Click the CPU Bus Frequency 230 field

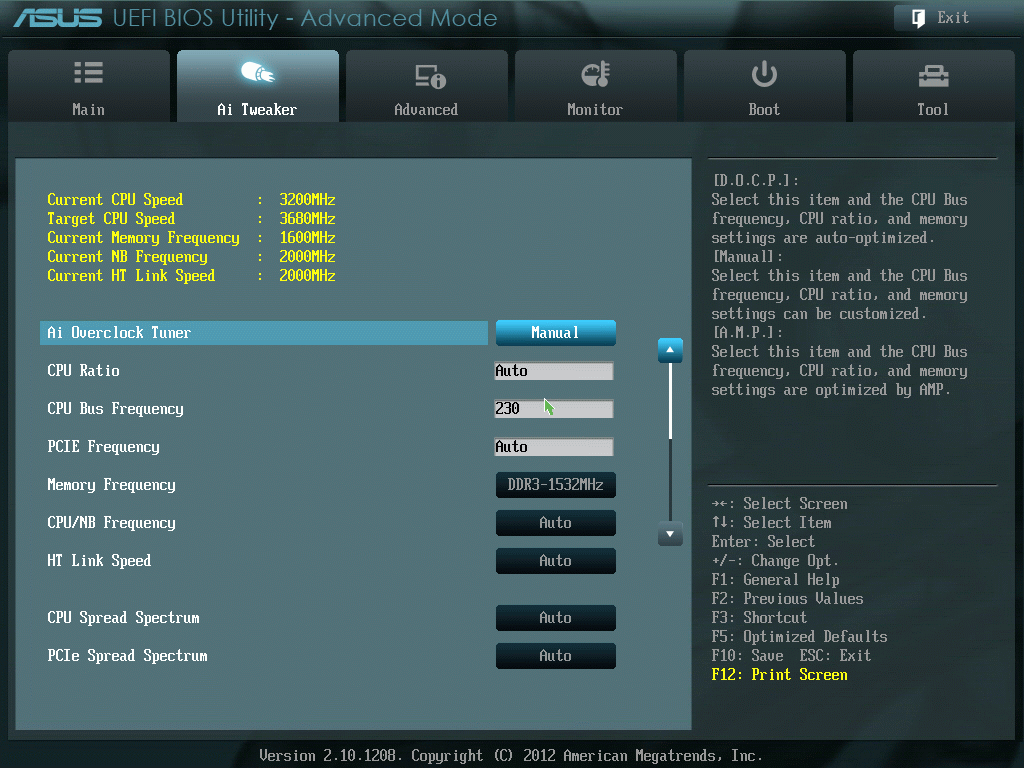(554, 409)
